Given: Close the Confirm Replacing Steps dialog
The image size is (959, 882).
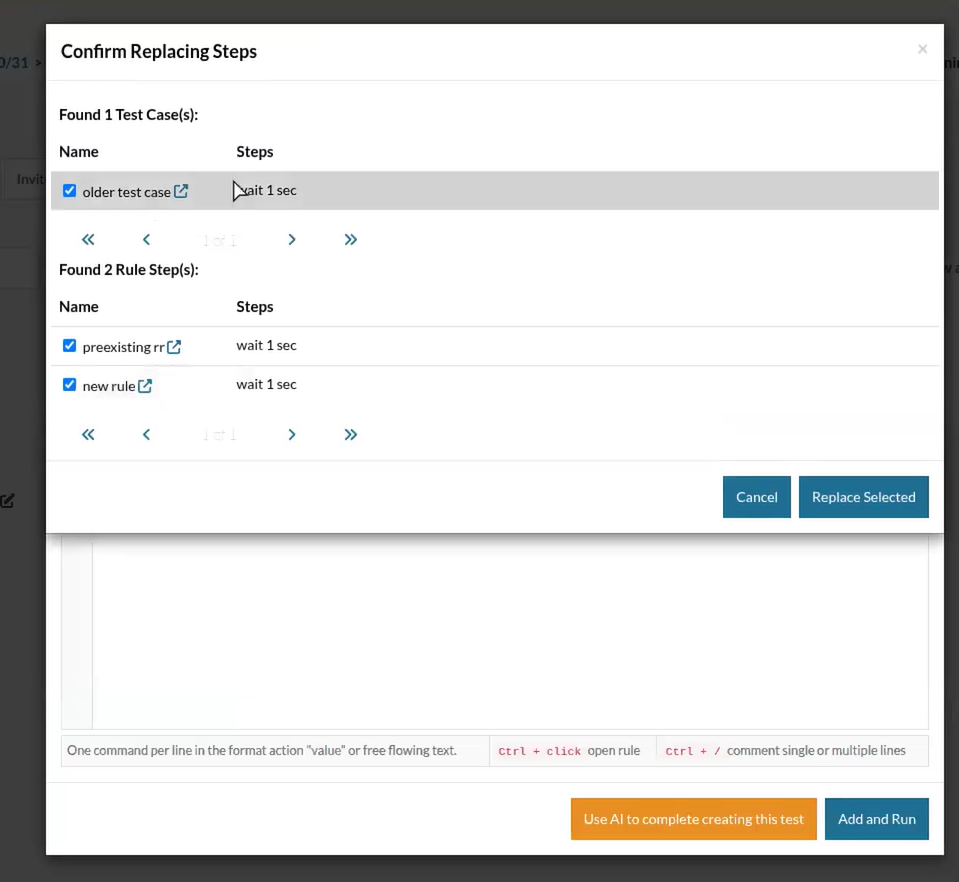Looking at the screenshot, I should (922, 49).
